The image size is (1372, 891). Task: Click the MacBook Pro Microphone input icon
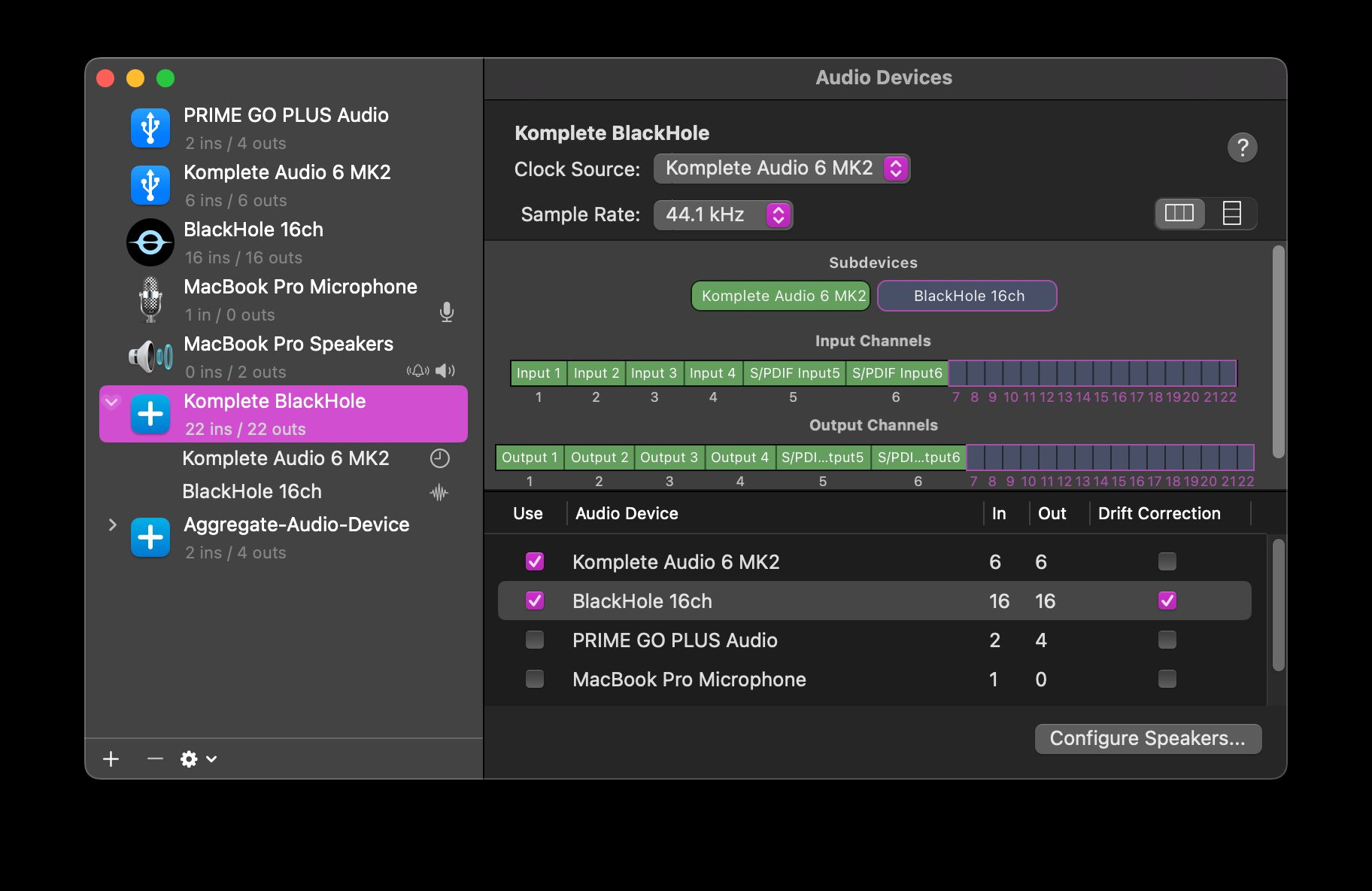pyautogui.click(x=446, y=312)
